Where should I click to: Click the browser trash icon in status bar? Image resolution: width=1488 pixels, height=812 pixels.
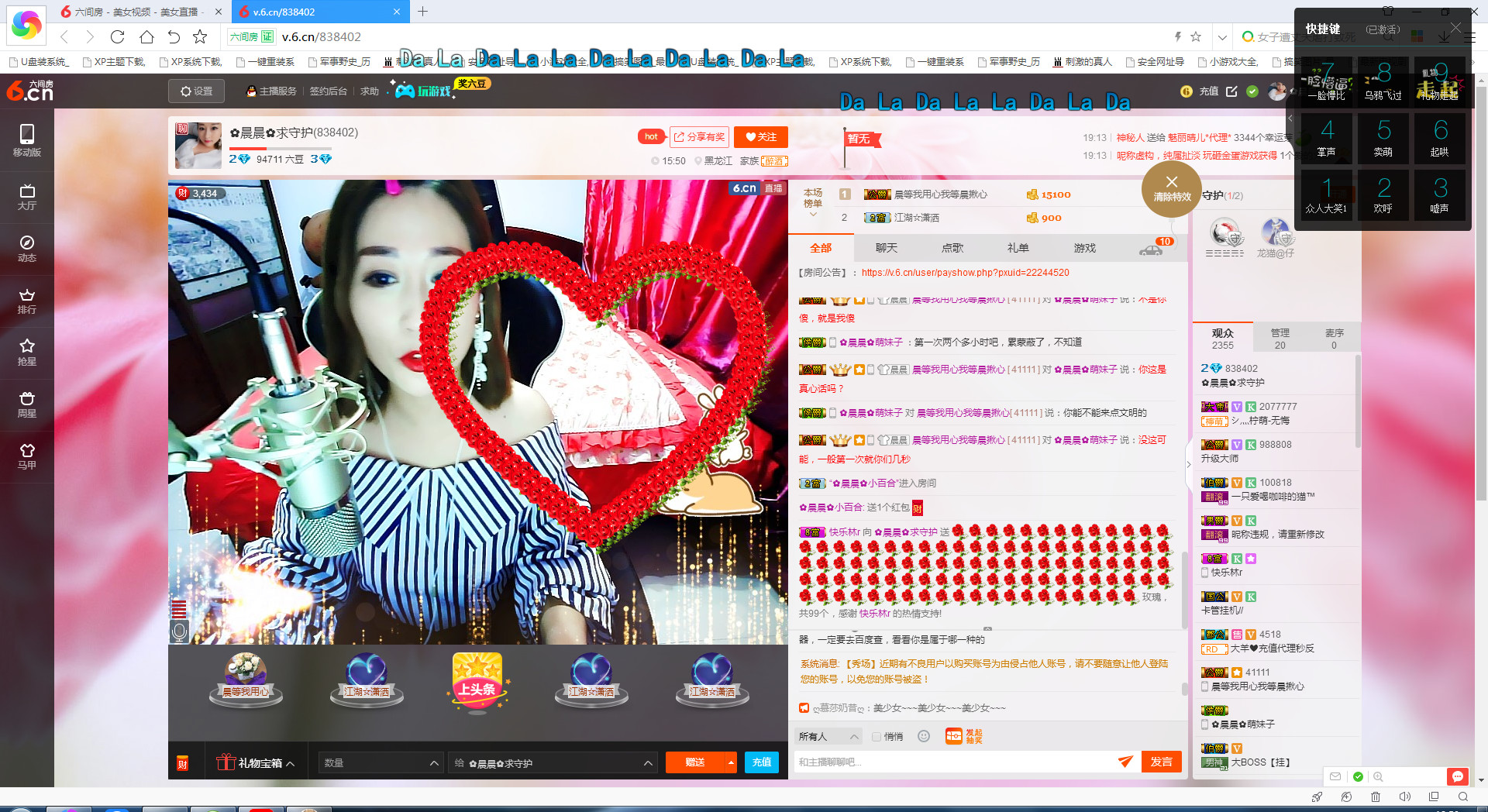coord(1376,797)
